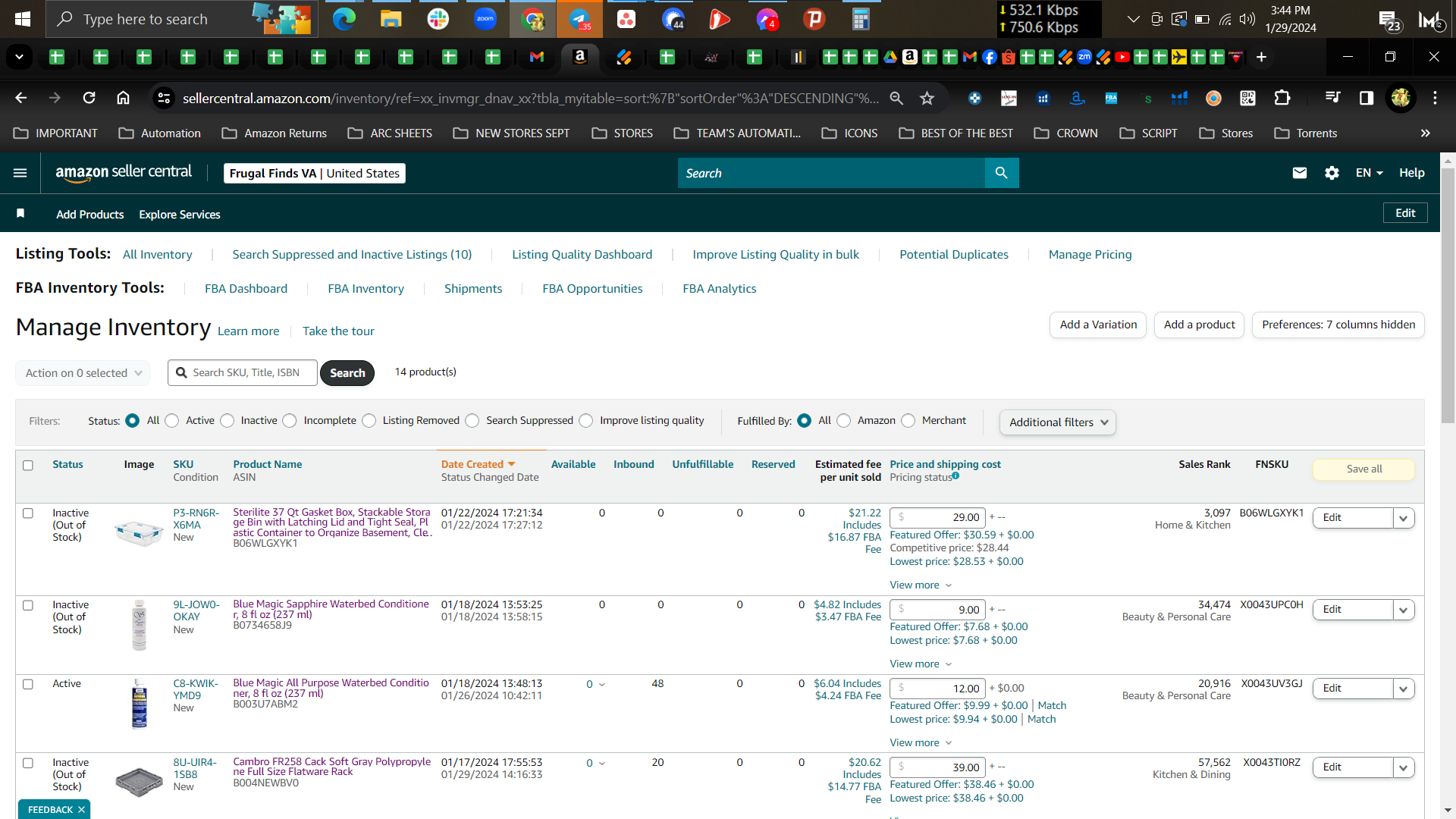Screen dimensions: 1456x819
Task: Open Manage Pricing tool
Action: tap(1090, 254)
